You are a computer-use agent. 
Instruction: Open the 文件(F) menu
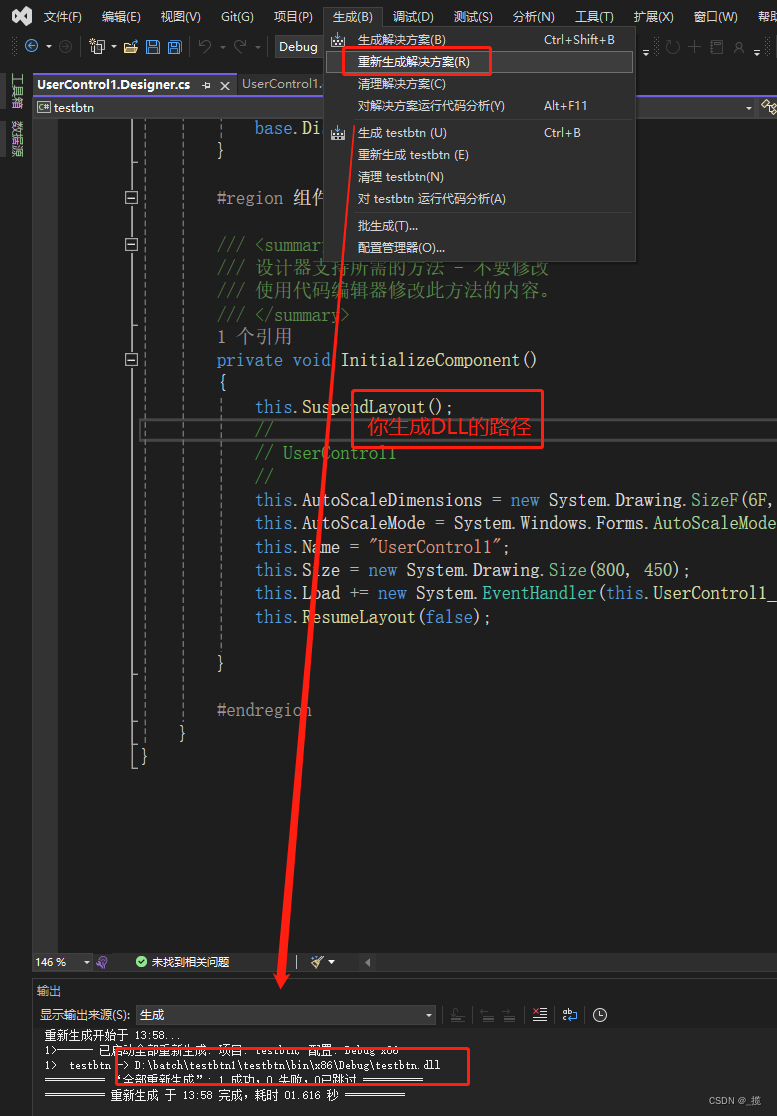point(63,16)
